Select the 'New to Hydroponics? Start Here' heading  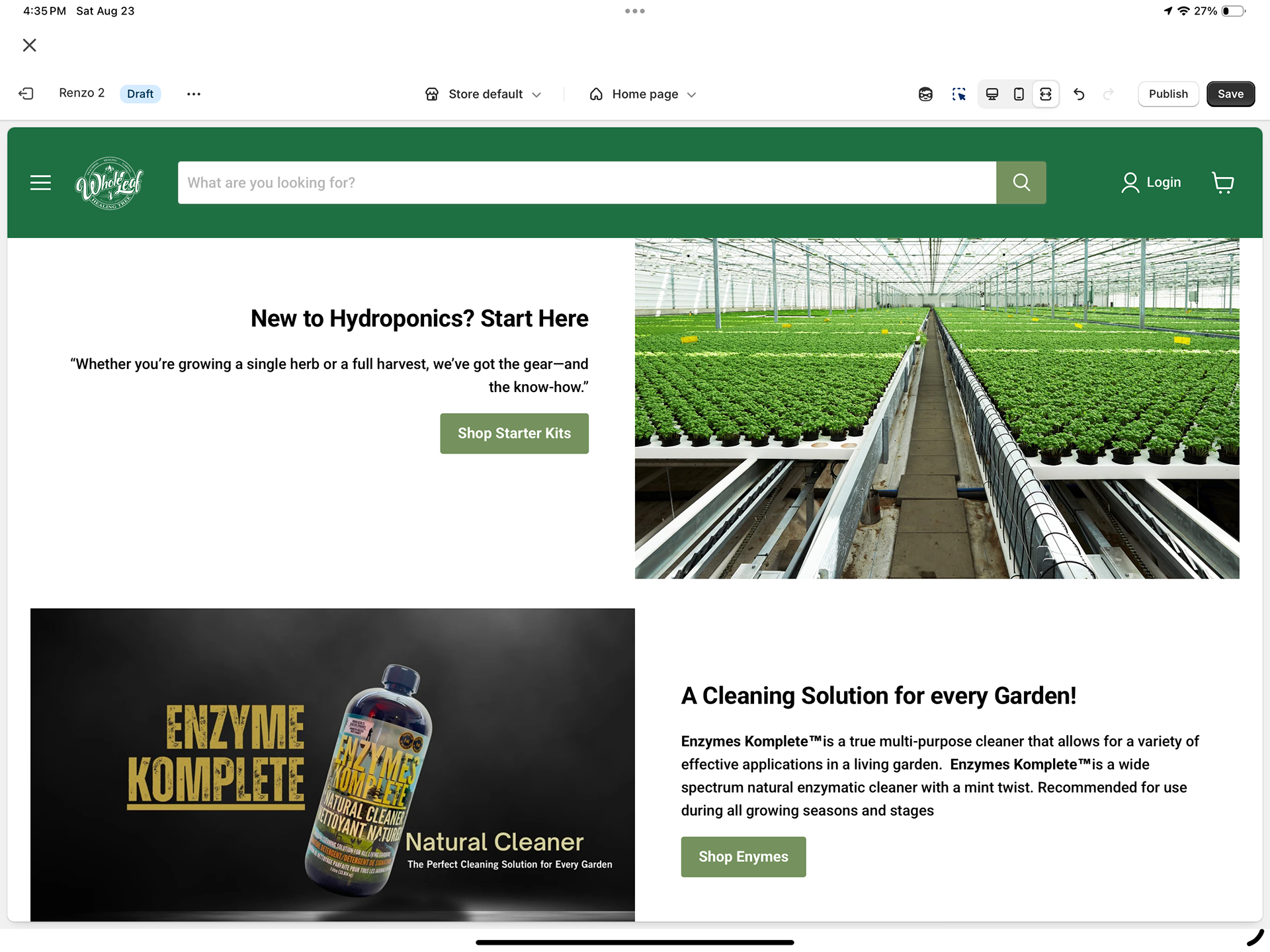[419, 319]
